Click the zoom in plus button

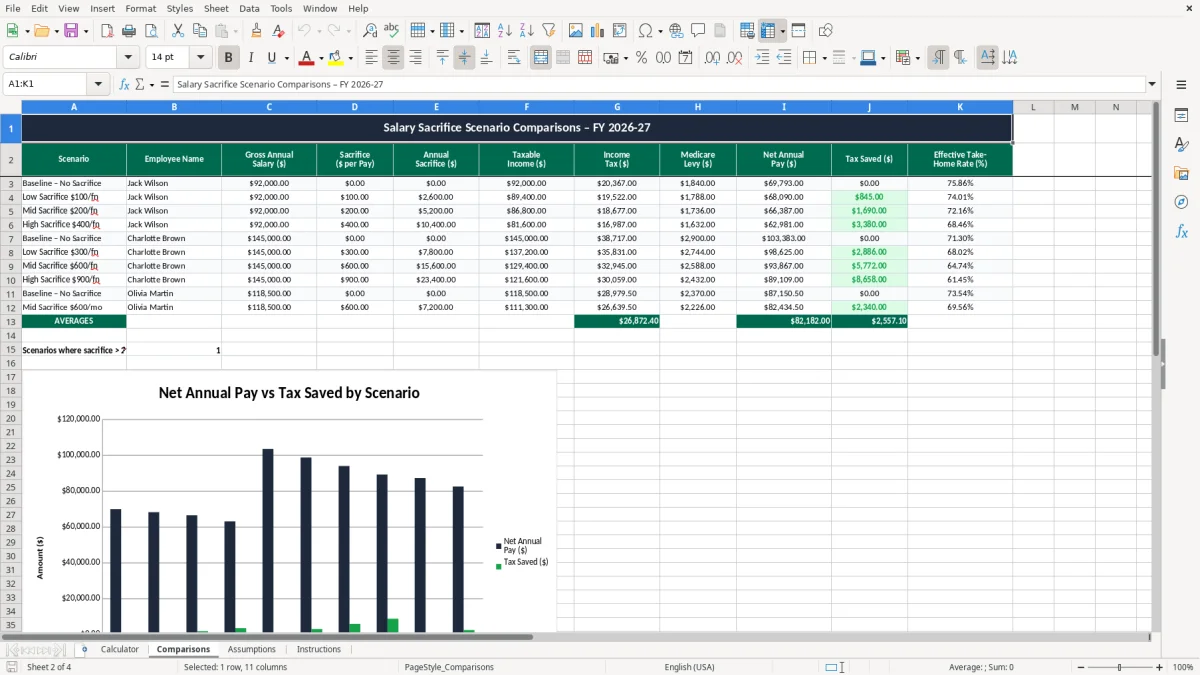(1160, 667)
